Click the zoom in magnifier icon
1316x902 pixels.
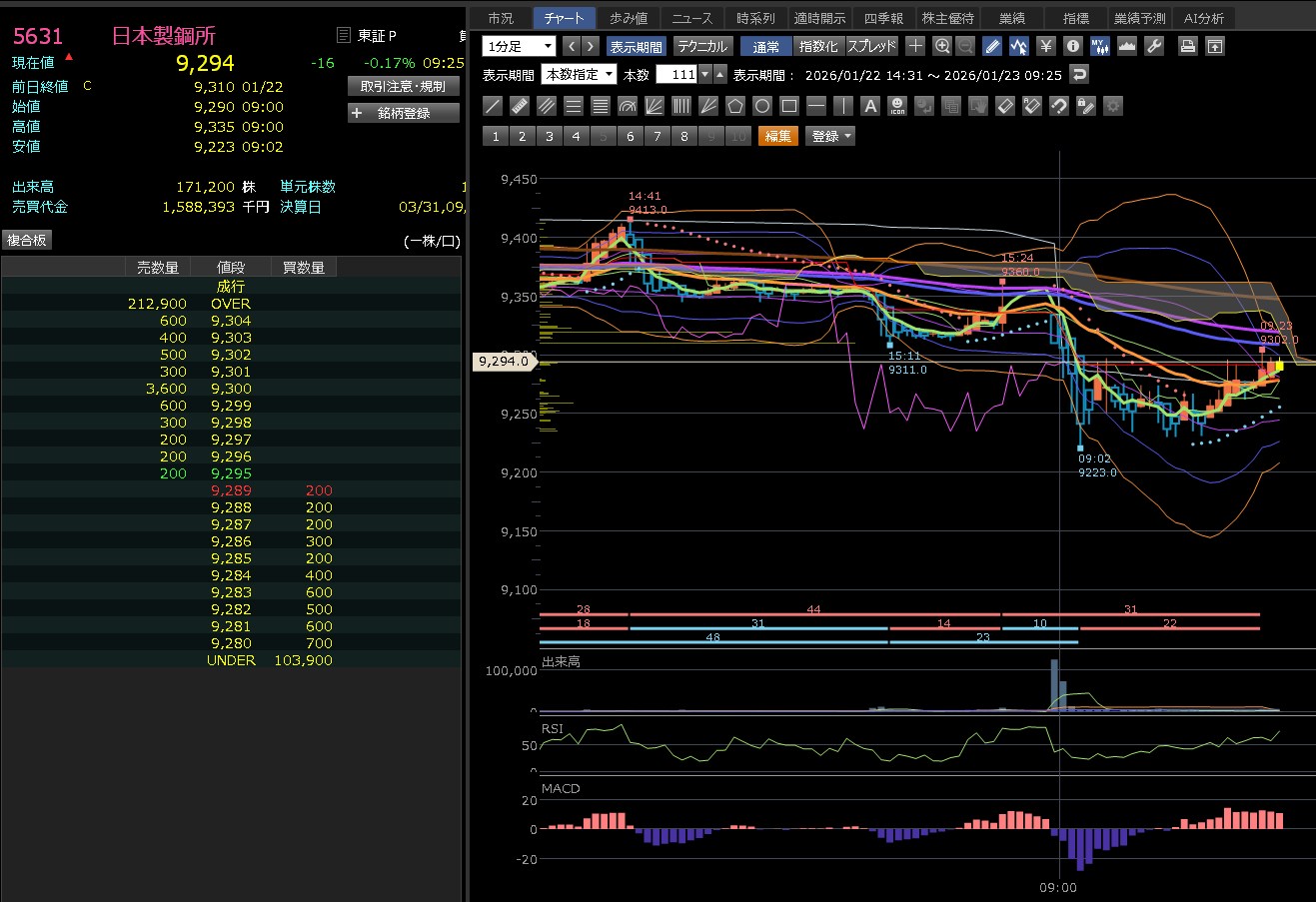(941, 46)
